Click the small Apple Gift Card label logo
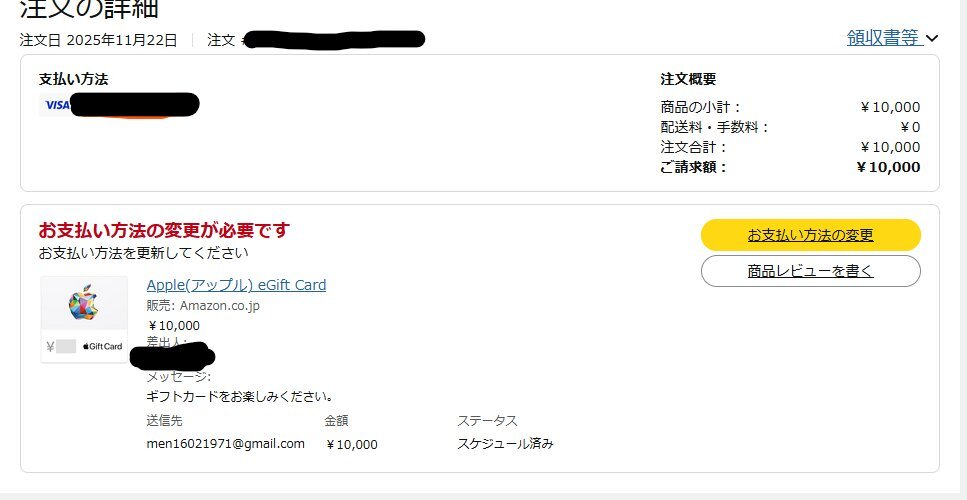This screenshot has height=500, width=967. pos(102,346)
